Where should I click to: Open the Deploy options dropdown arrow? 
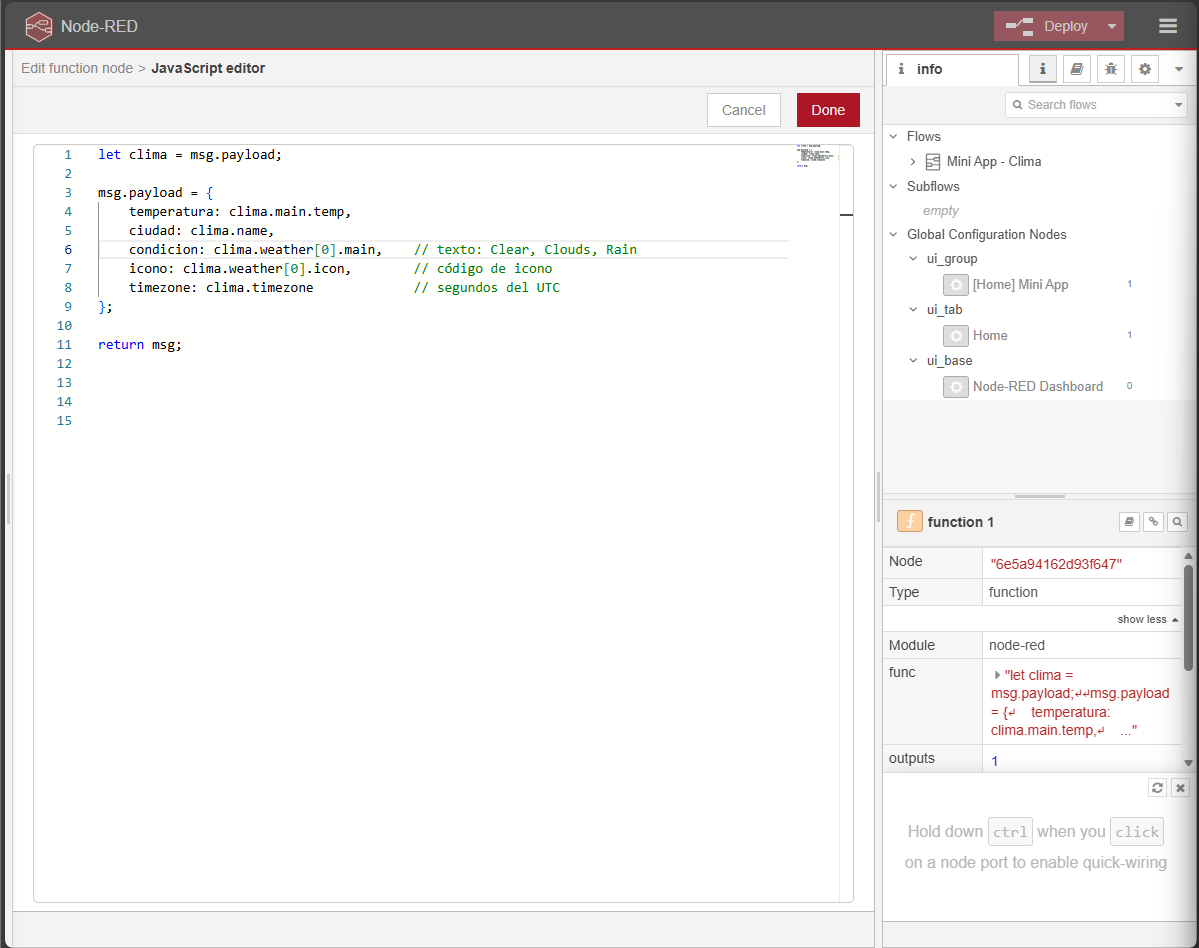pos(1111,26)
